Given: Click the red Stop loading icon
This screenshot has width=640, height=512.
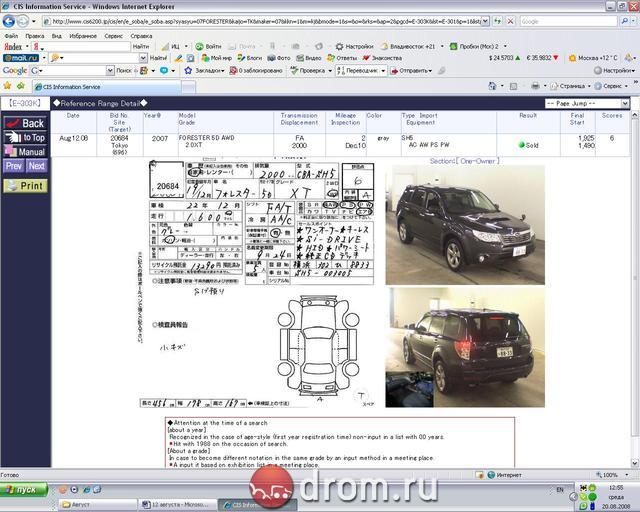Looking at the screenshot, I should [510, 21].
